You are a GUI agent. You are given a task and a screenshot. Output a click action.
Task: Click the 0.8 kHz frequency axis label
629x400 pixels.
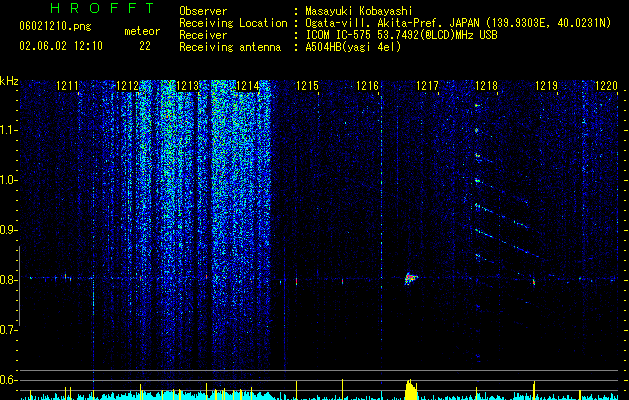point(8,280)
